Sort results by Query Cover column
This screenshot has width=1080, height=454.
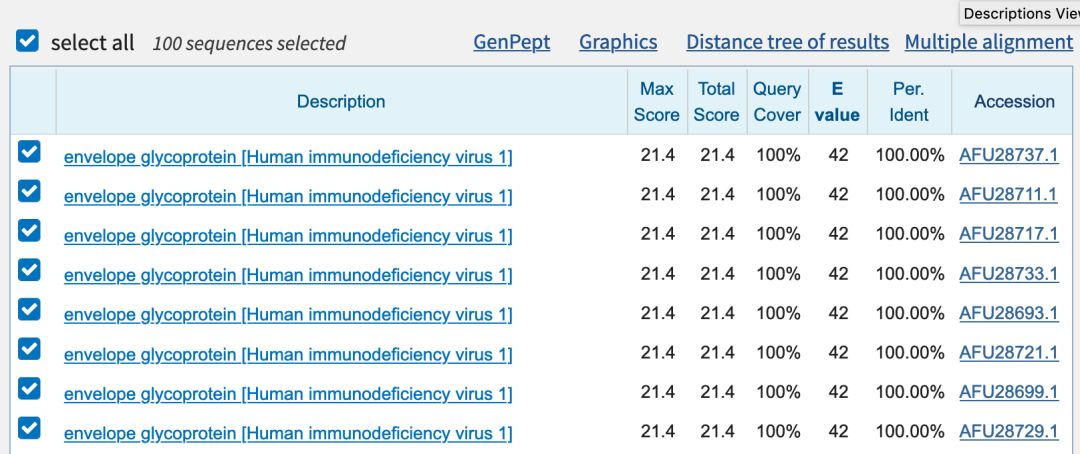tap(777, 101)
